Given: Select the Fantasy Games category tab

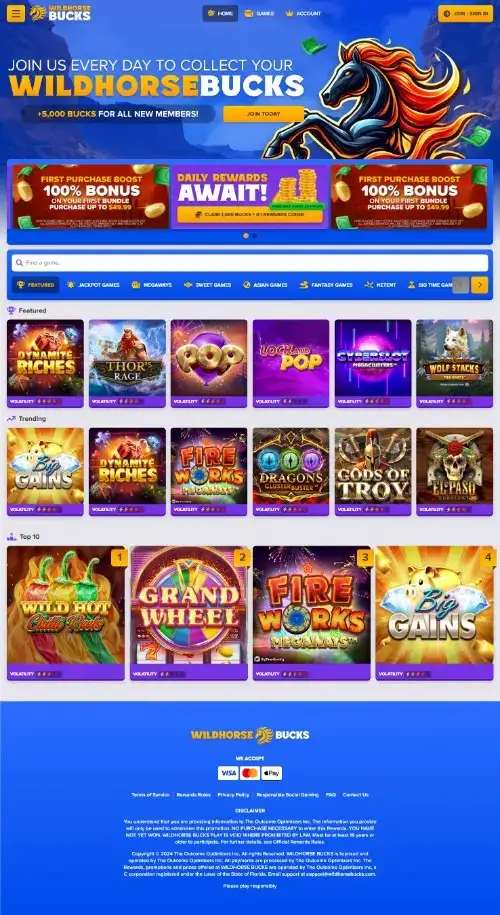Looking at the screenshot, I should 326,285.
